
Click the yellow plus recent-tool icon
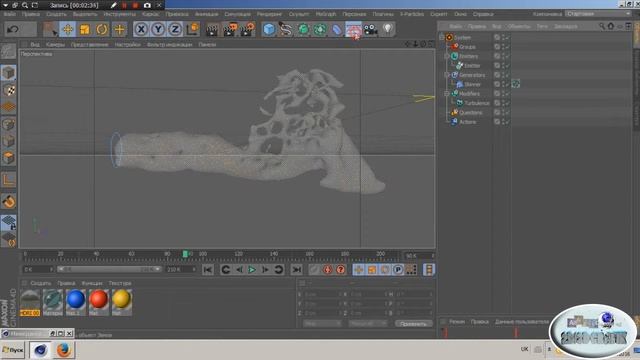(x=119, y=29)
